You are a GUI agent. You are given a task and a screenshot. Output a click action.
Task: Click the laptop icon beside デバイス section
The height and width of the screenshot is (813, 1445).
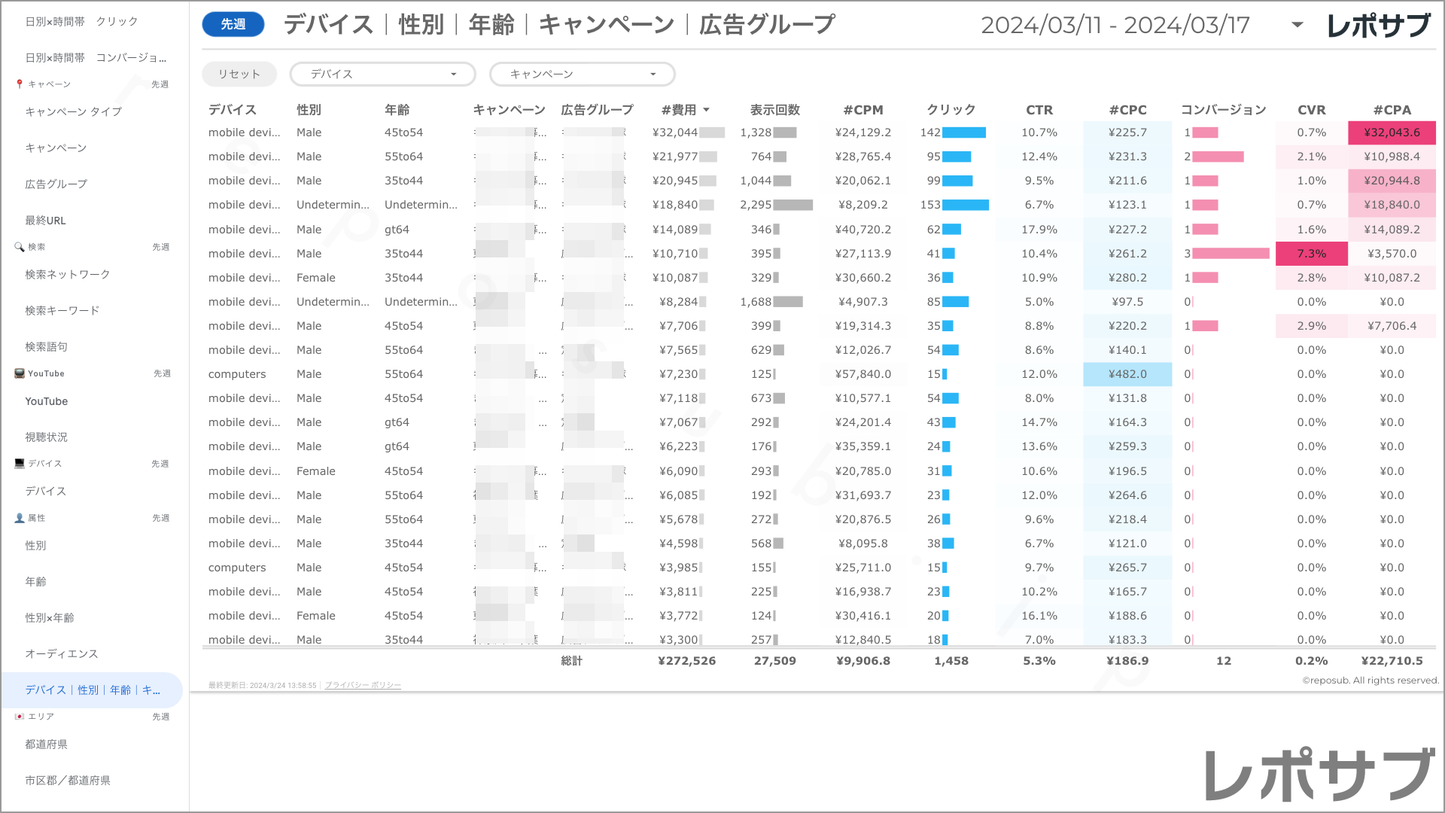click(19, 464)
